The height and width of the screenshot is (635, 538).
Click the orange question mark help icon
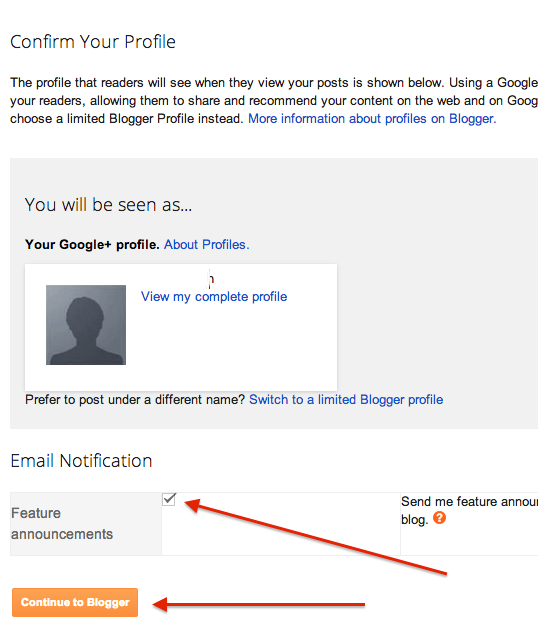coord(439,518)
